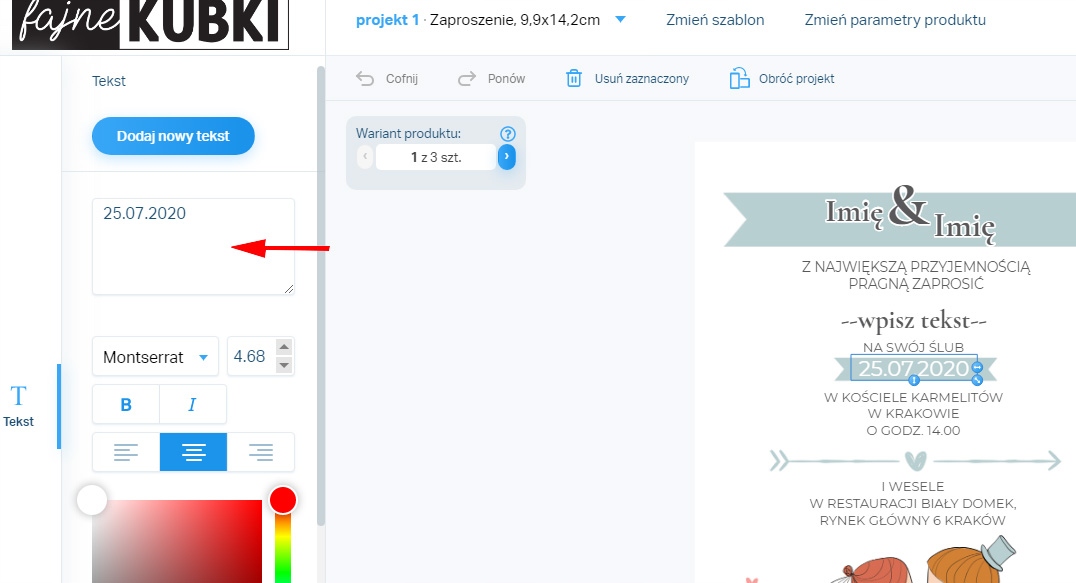Click the Ponów label

click(x=506, y=79)
